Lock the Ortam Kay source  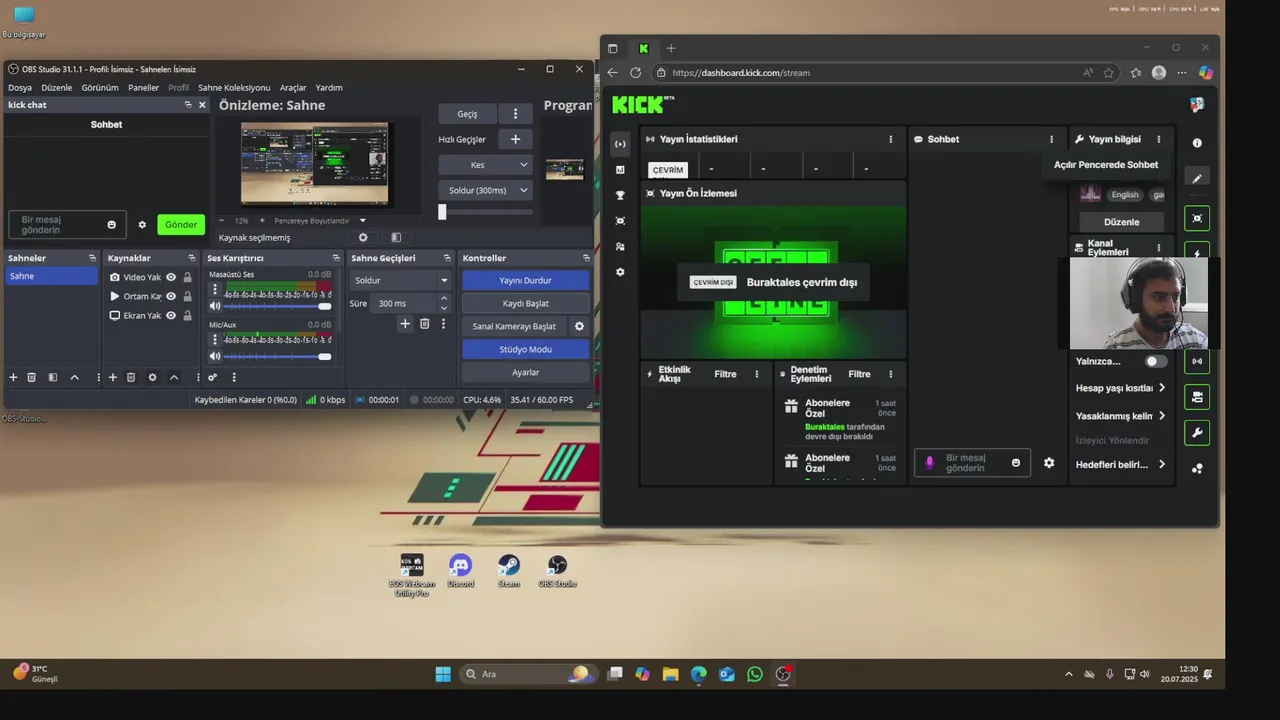187,296
